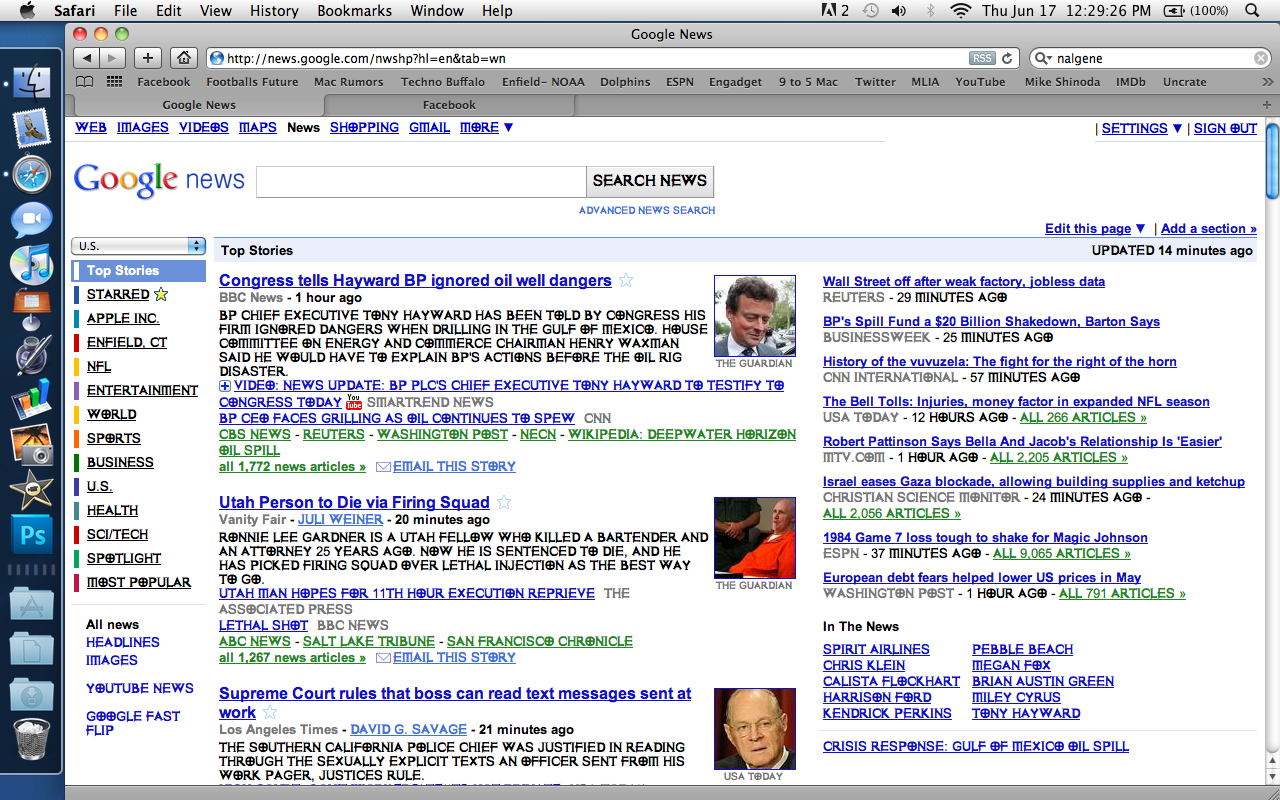
Task: Launch the Mail stamp icon in Dock
Action: [31, 130]
